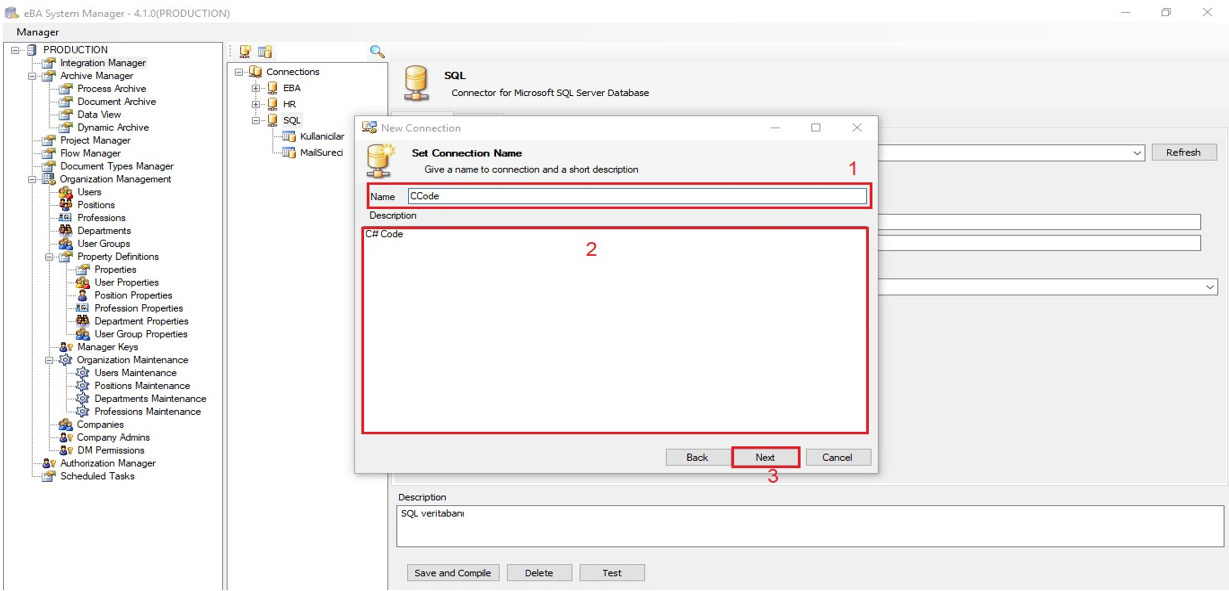Click the Dynamic Archive icon
This screenshot has height=591, width=1229.
point(65,128)
